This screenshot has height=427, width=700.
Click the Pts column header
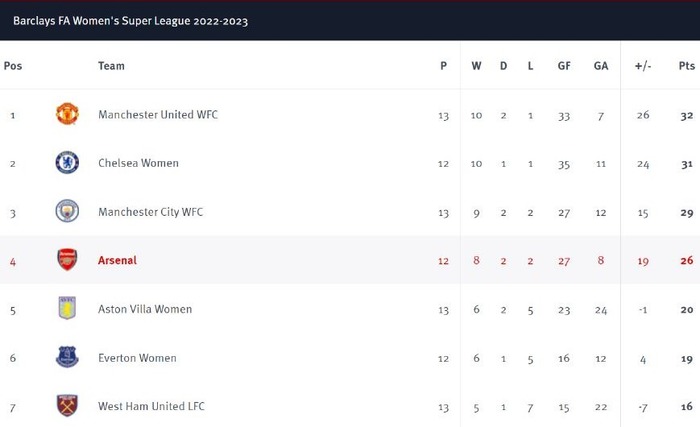point(687,66)
